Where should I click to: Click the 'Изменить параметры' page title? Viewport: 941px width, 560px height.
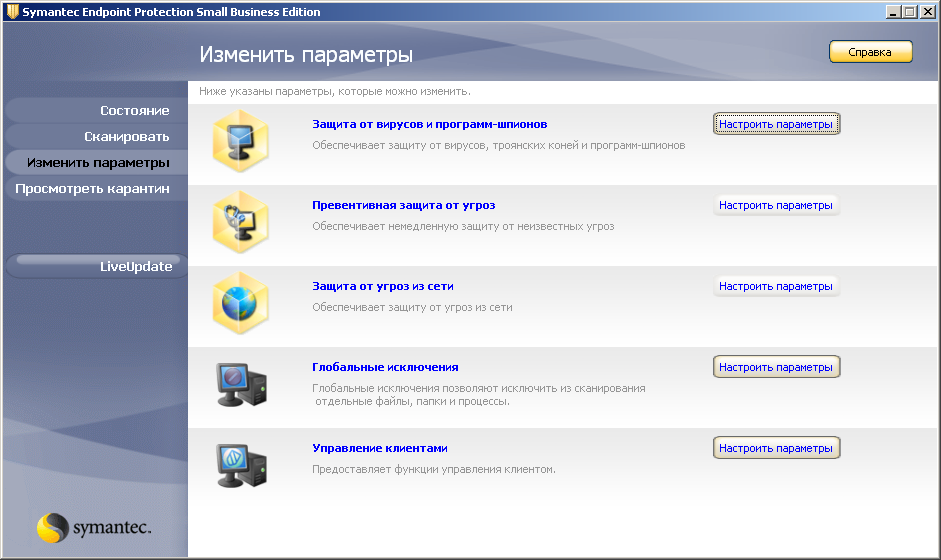306,55
